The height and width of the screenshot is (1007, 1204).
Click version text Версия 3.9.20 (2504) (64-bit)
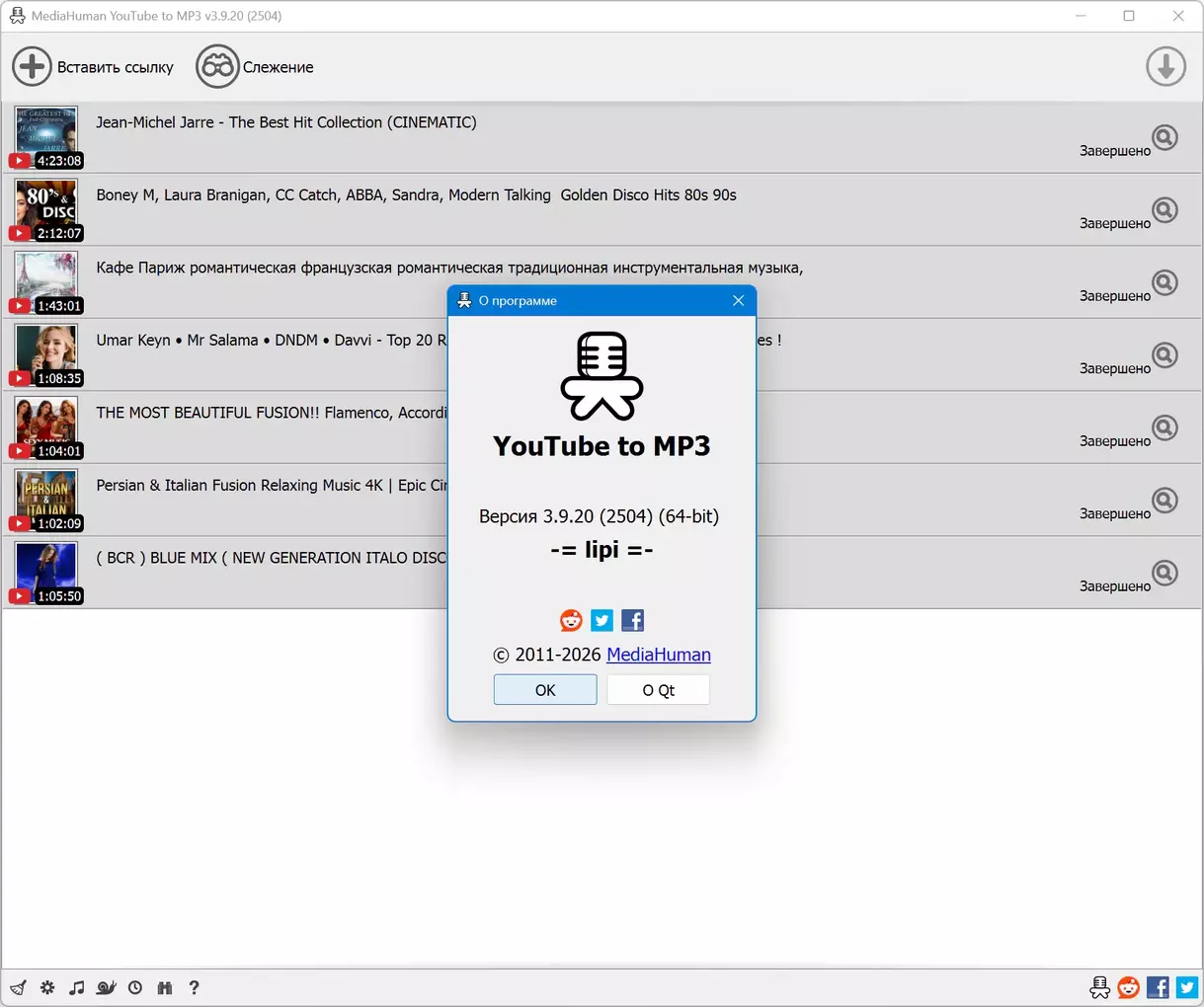click(600, 516)
